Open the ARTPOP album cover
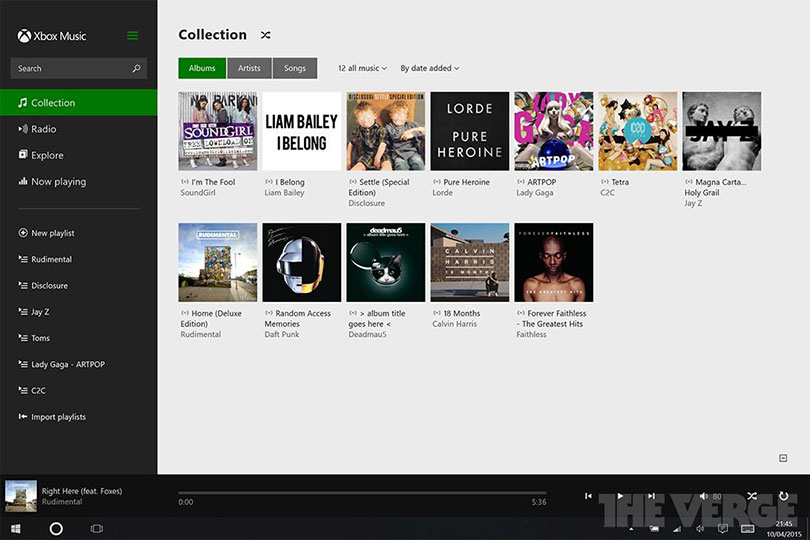 [554, 131]
